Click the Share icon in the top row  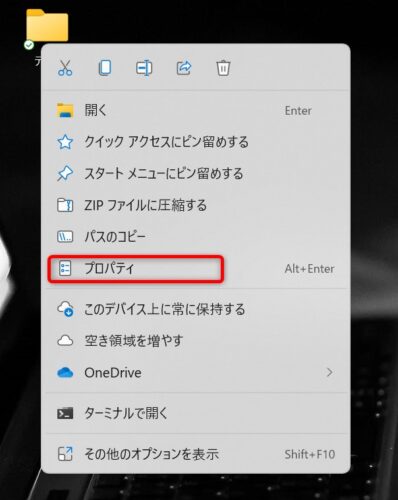click(x=184, y=68)
